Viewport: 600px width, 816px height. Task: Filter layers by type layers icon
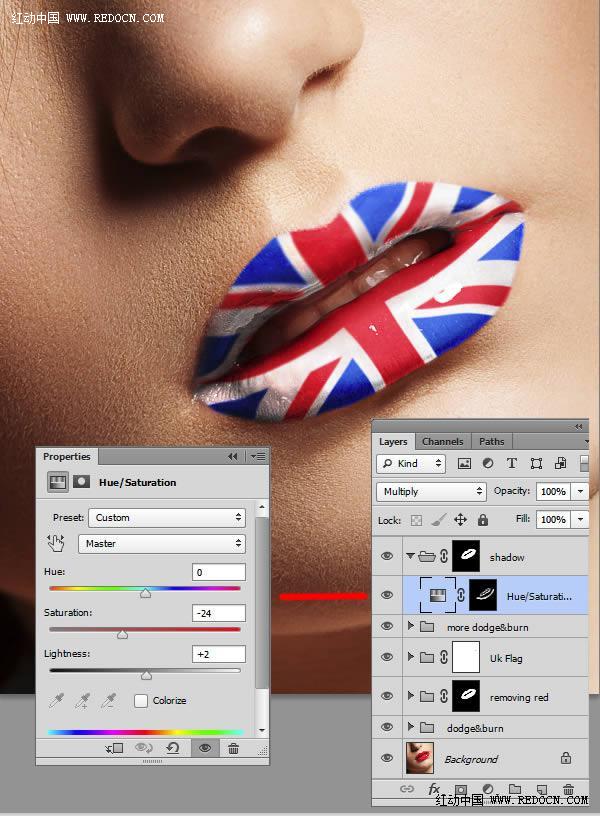[x=512, y=463]
